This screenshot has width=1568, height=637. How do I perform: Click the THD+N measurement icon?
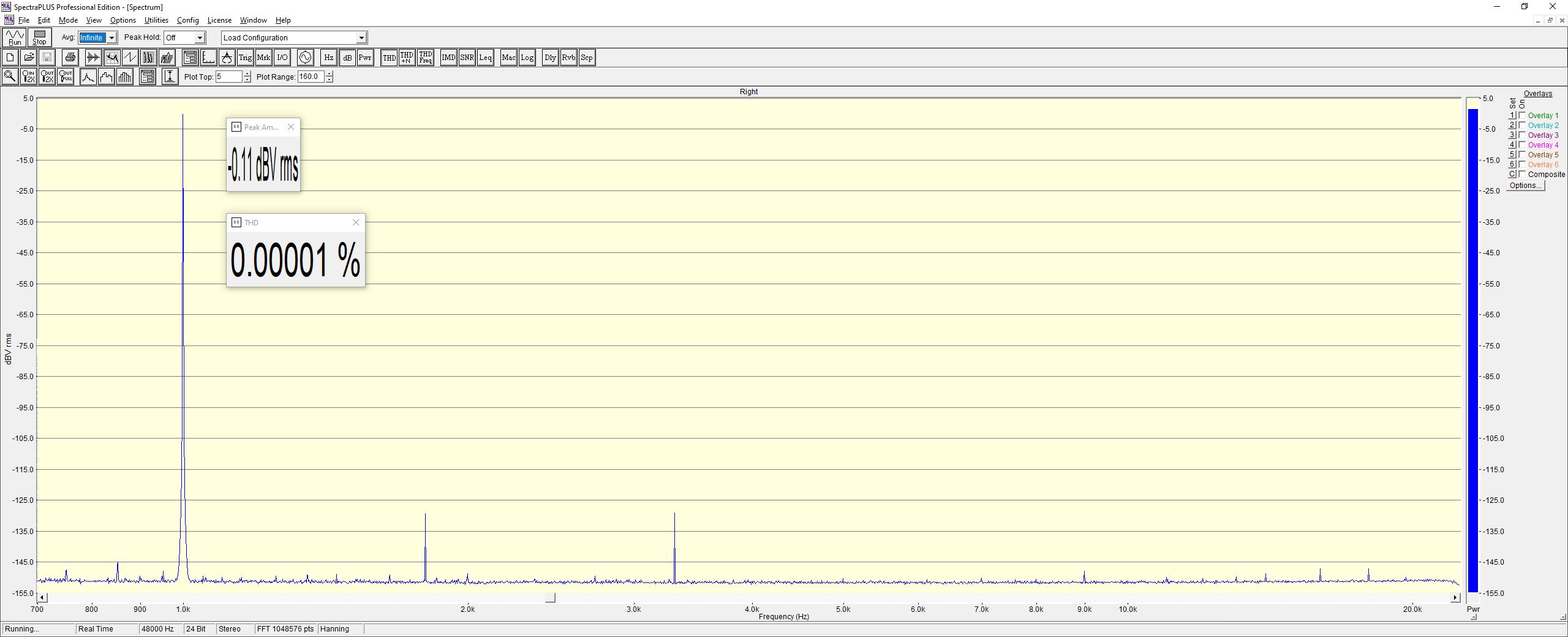click(407, 58)
